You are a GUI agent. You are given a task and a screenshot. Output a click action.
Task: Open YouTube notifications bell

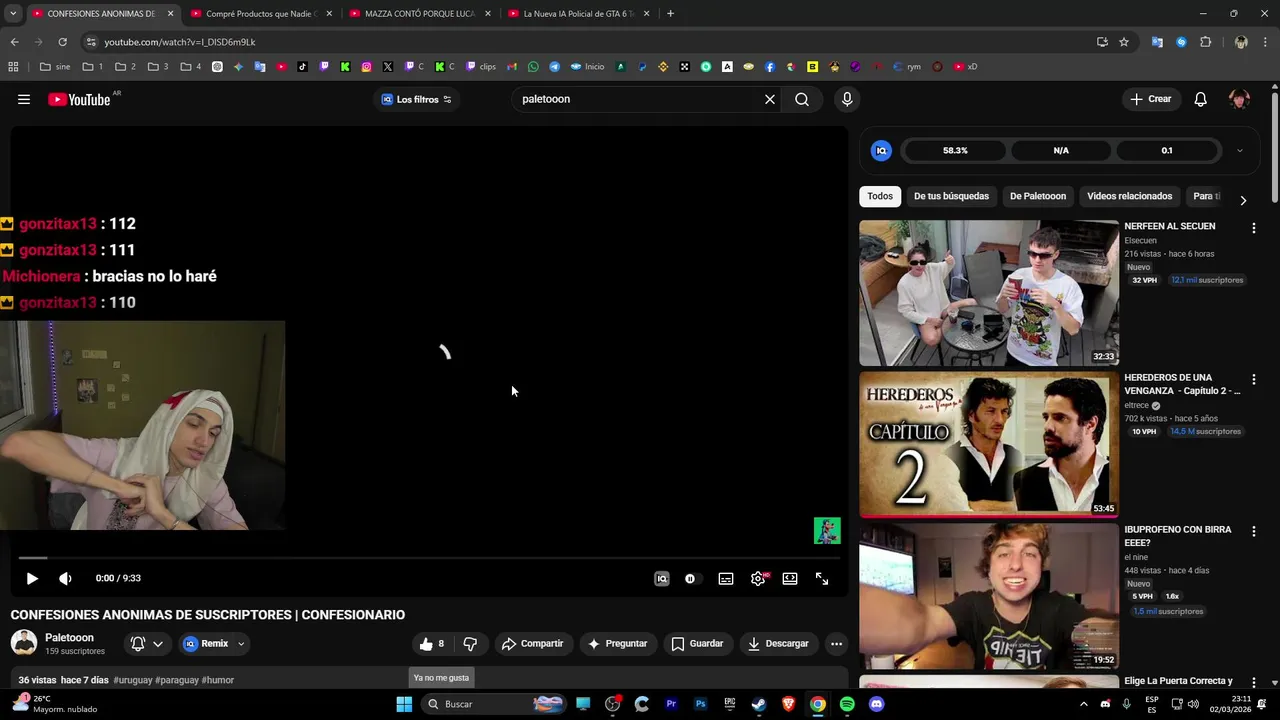tap(1201, 99)
